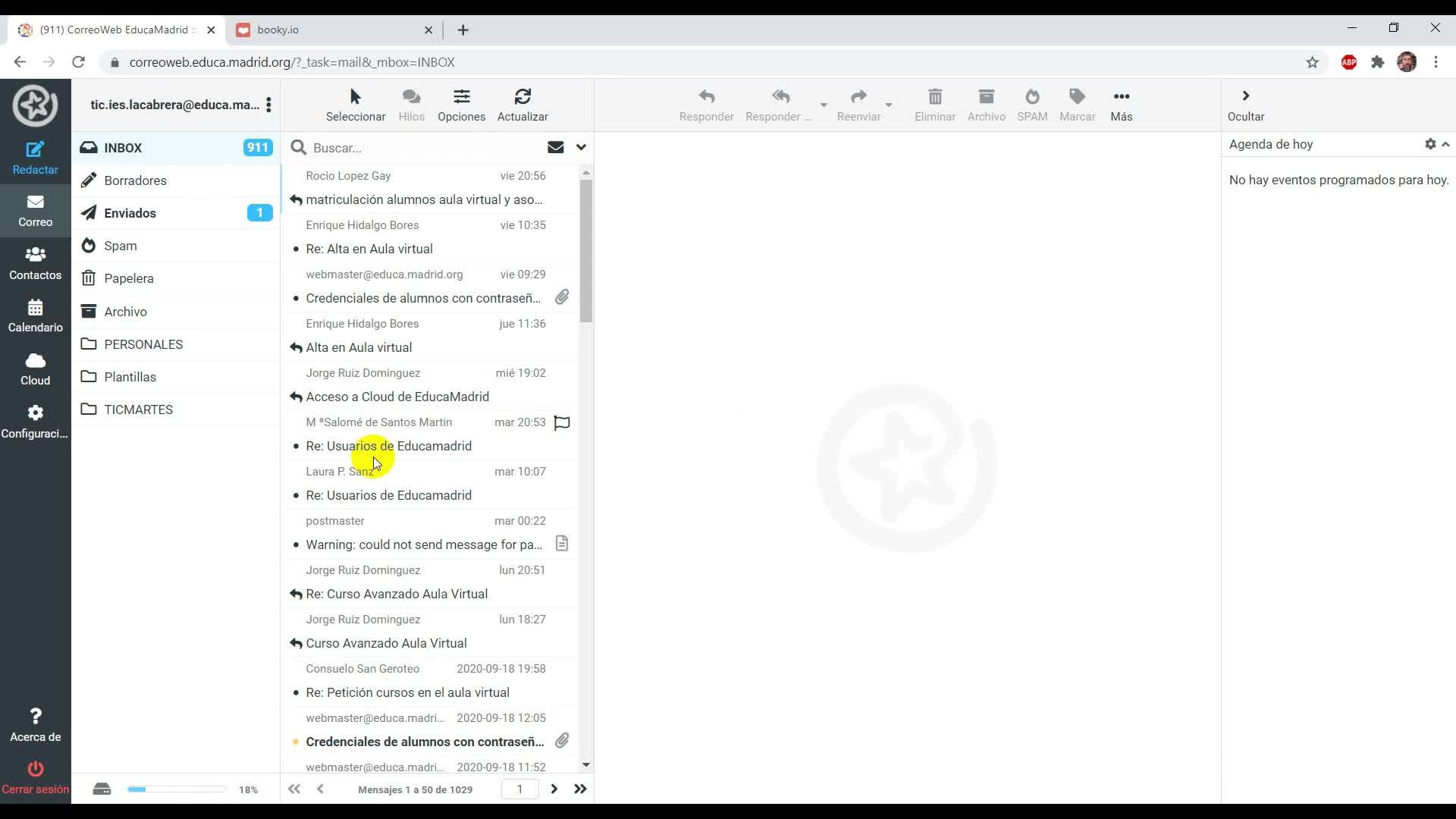
Task: Expand the search options chevron
Action: pyautogui.click(x=581, y=147)
